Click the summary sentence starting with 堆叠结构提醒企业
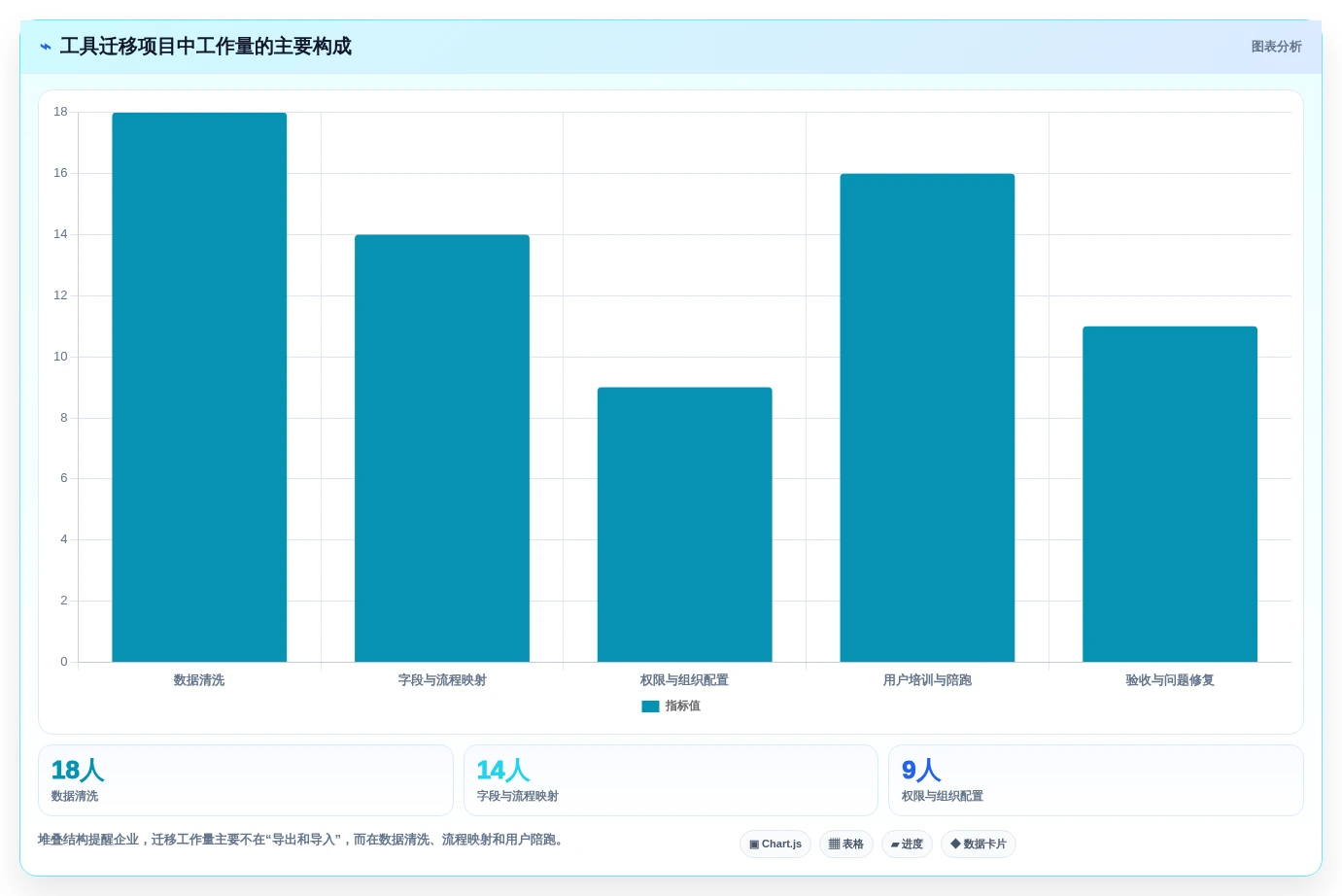 coord(302,840)
